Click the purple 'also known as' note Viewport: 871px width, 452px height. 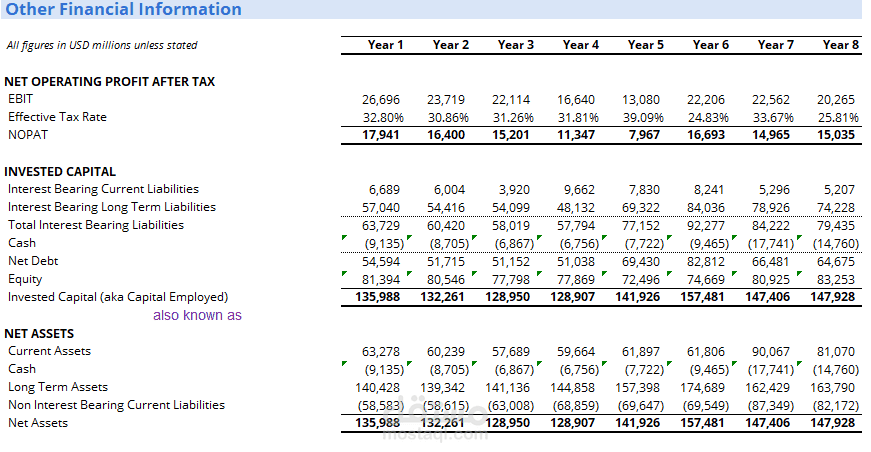[x=197, y=315]
